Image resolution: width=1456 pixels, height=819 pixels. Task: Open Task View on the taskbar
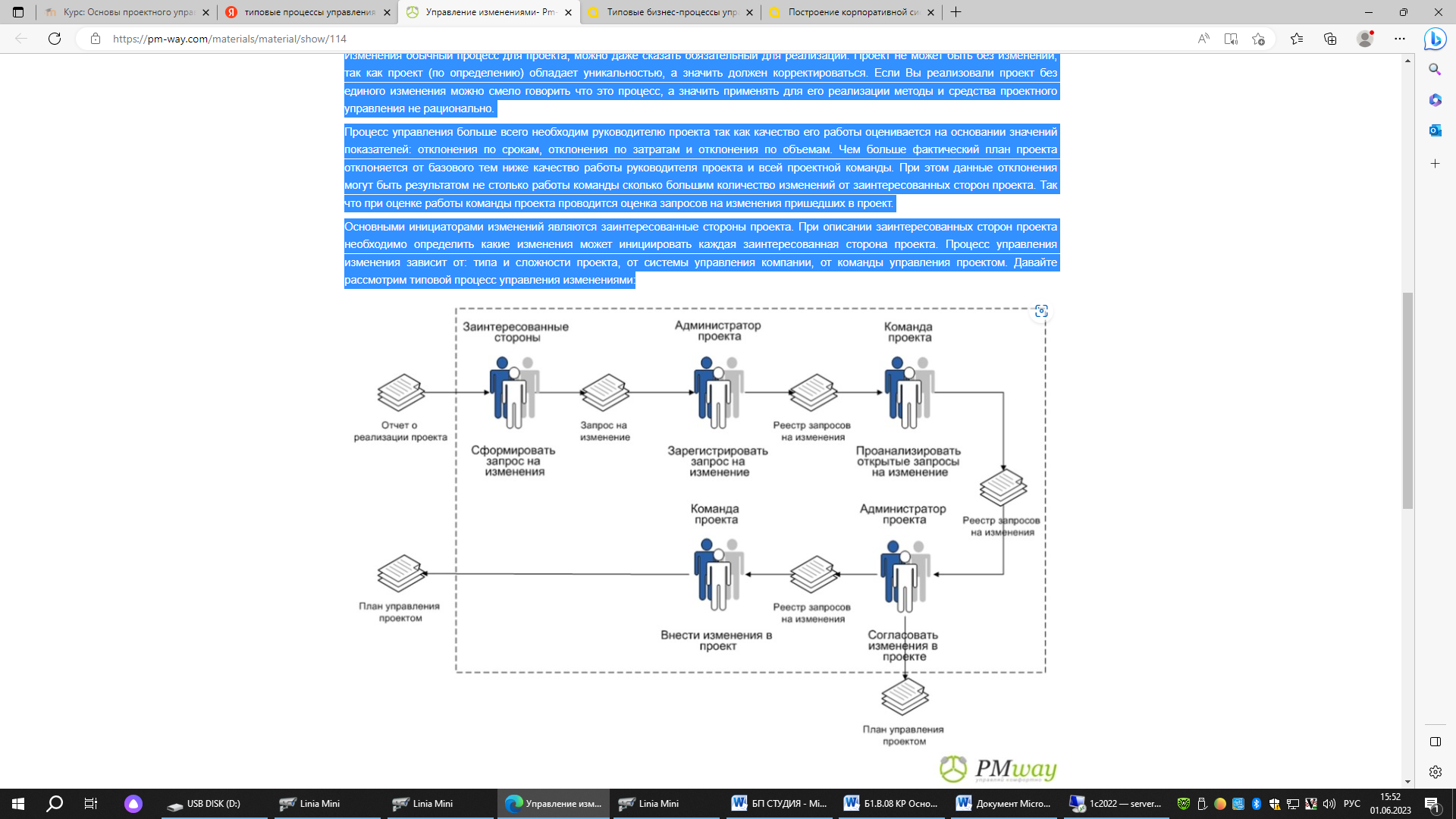(x=91, y=804)
